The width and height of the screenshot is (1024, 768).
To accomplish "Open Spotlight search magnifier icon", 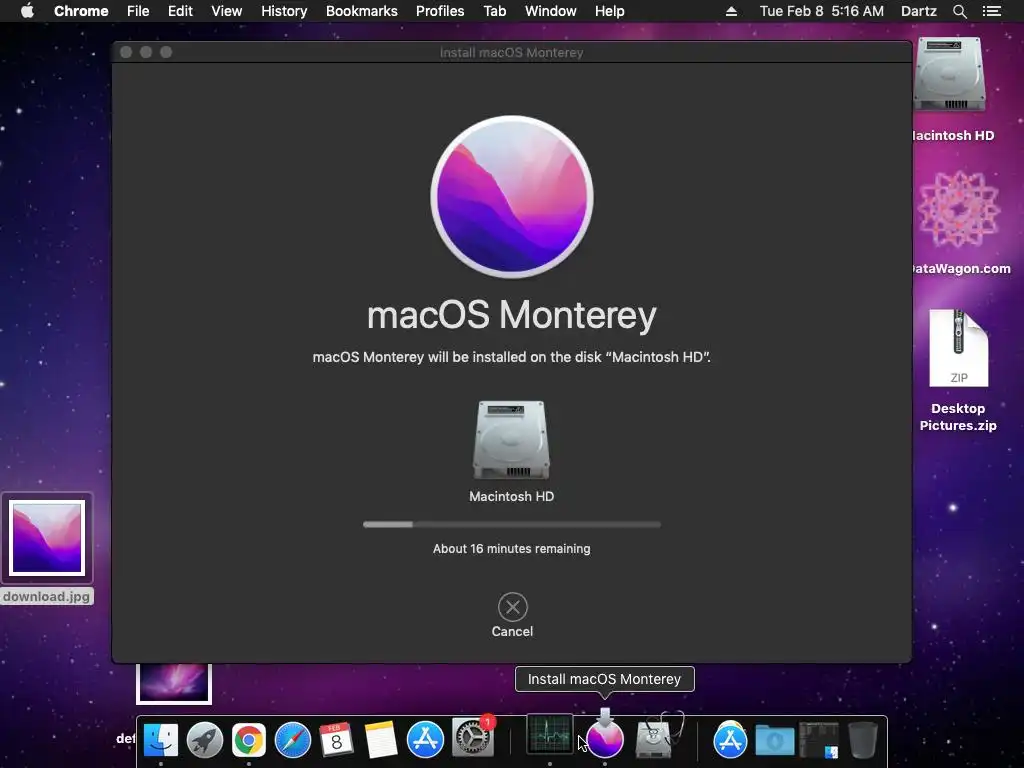I will tap(959, 11).
